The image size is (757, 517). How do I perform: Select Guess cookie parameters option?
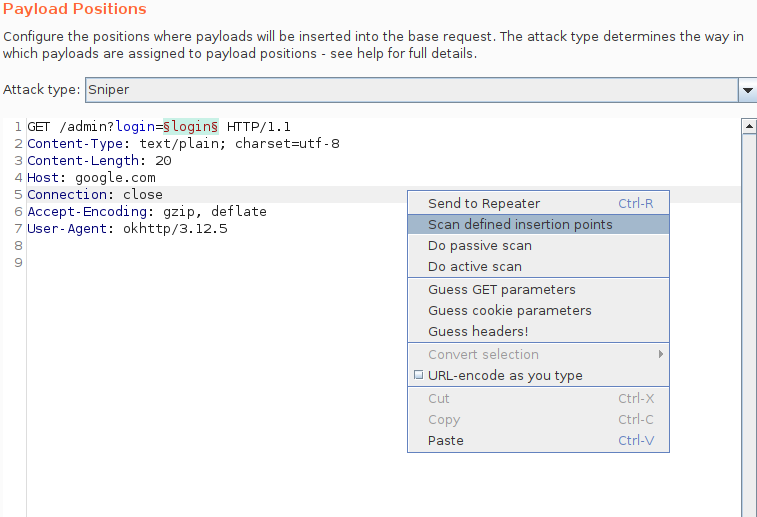(538, 310)
